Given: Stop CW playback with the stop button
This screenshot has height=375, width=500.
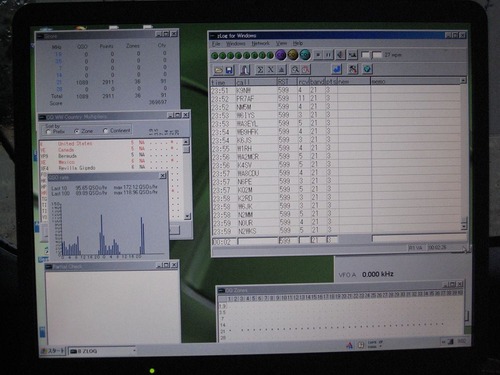Looking at the screenshot, I should tap(318, 54).
